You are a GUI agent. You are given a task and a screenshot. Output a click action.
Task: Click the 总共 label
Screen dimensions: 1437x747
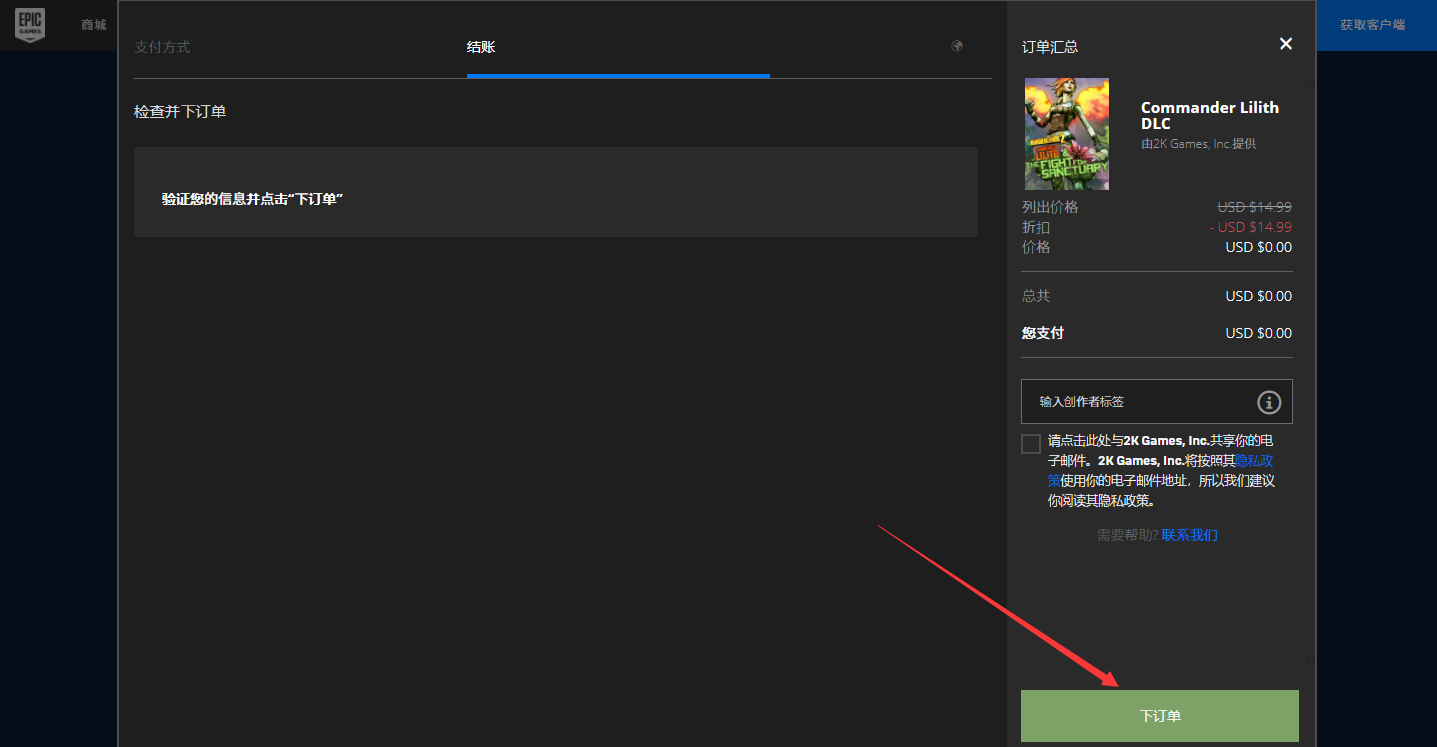click(1036, 296)
